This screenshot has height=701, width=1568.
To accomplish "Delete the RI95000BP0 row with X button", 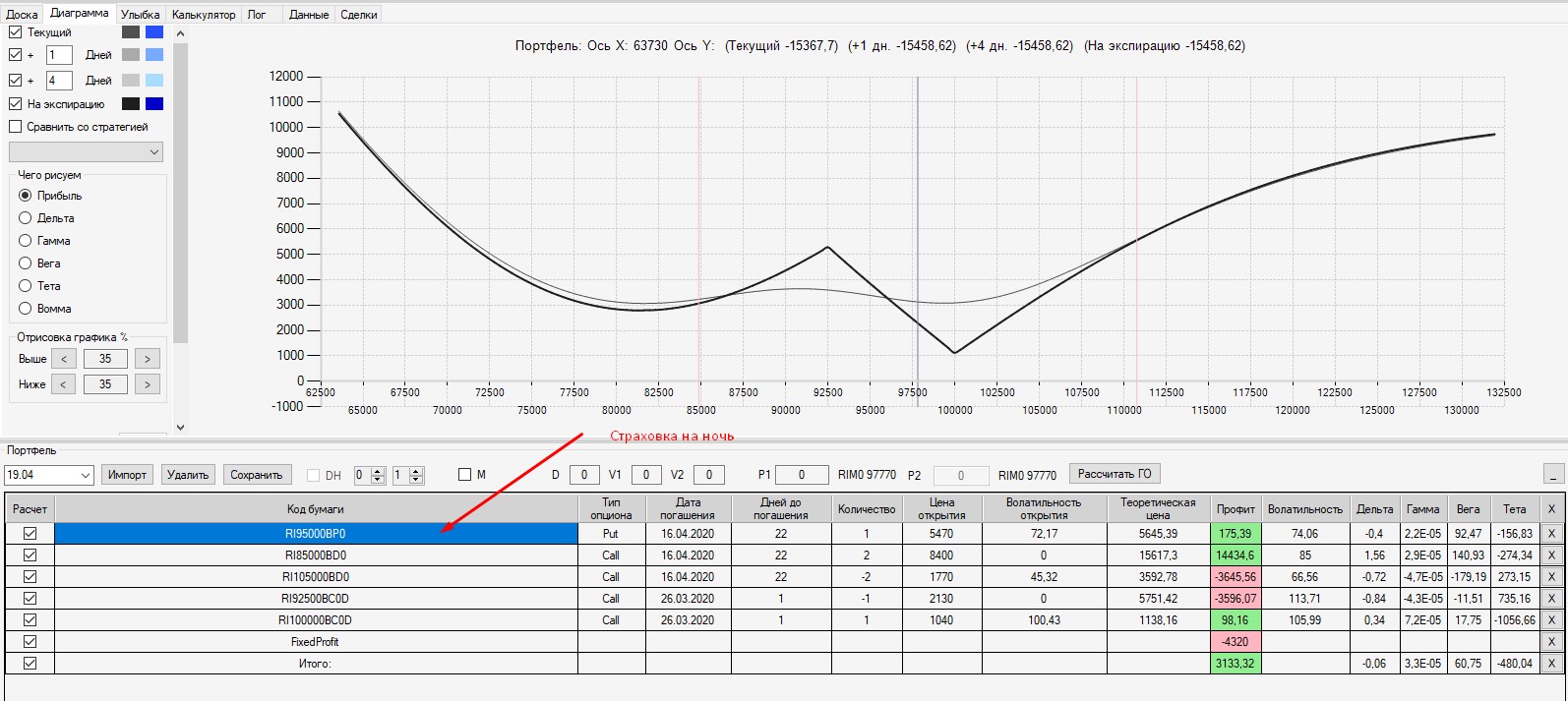I will click(1551, 534).
